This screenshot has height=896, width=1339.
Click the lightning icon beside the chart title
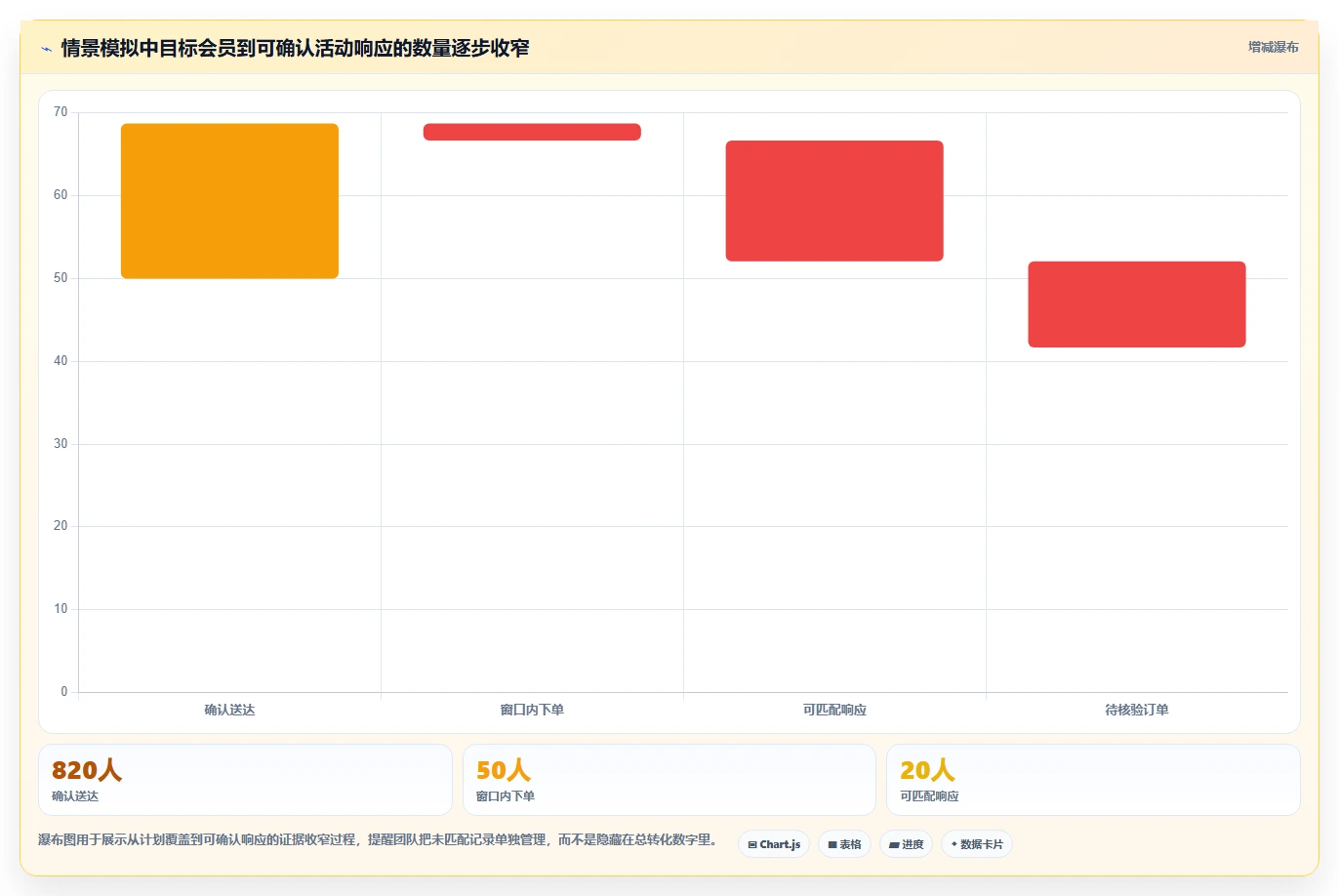[46, 49]
